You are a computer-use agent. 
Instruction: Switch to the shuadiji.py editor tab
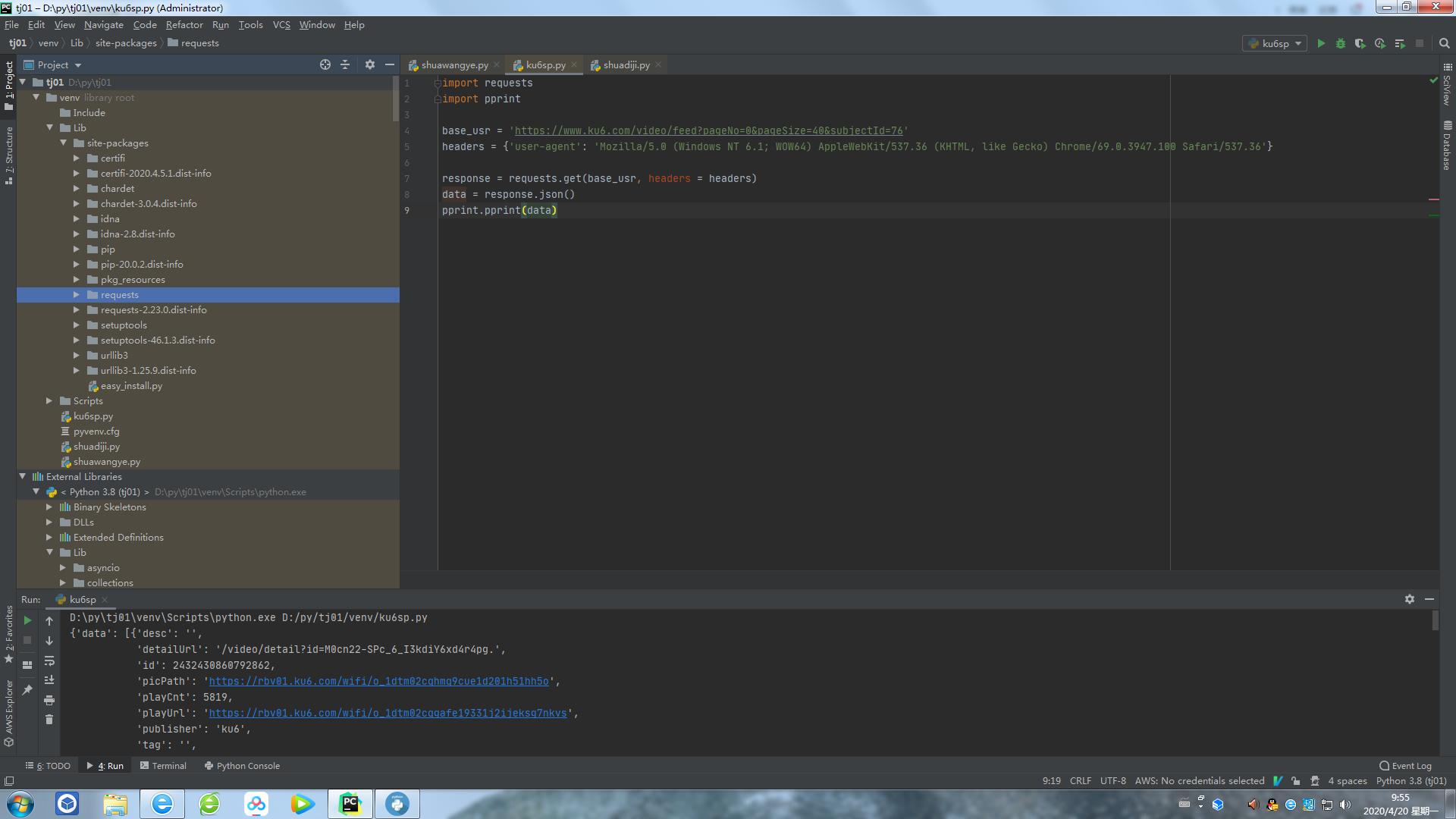click(x=626, y=65)
